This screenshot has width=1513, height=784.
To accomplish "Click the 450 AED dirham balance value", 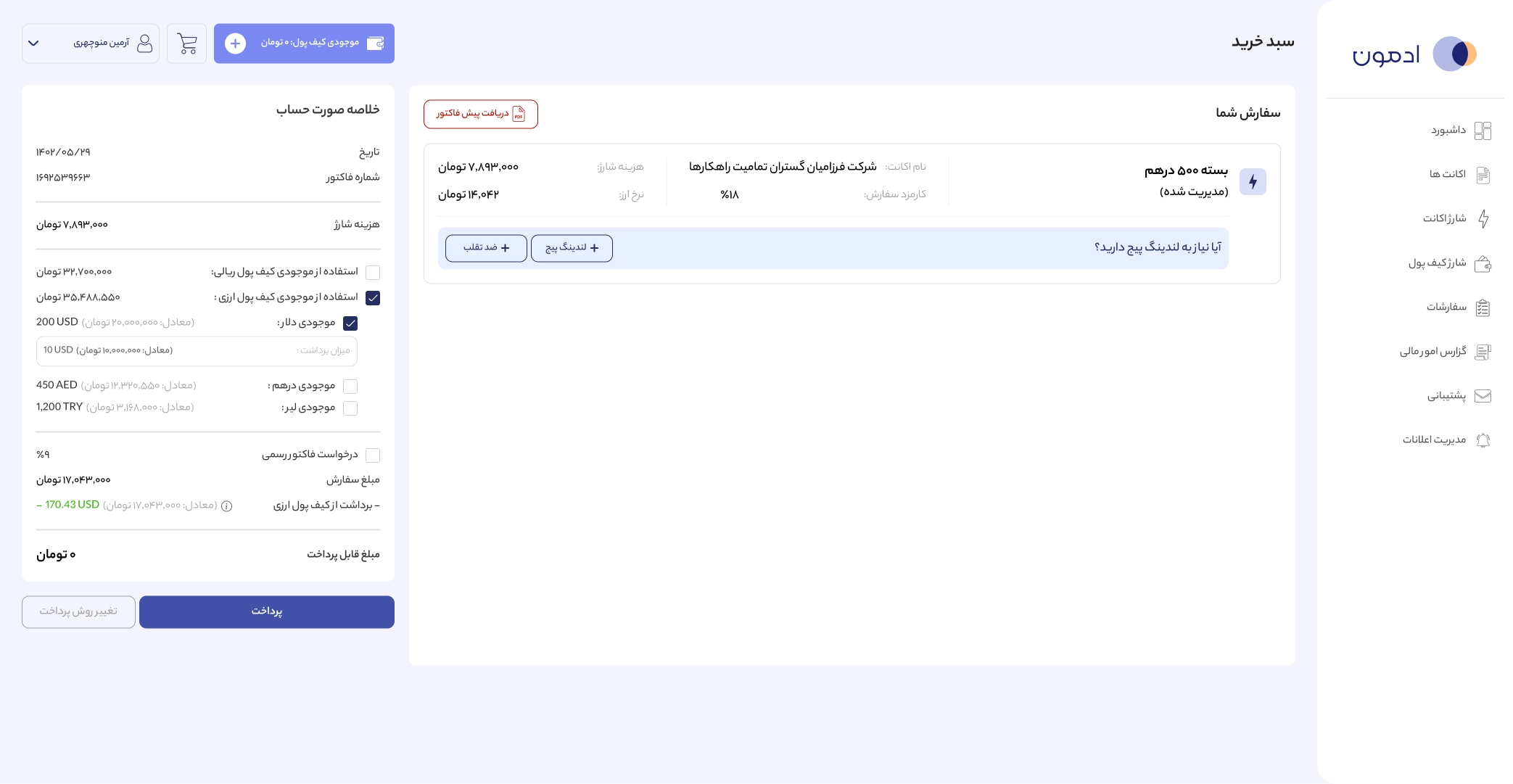I will point(57,386).
